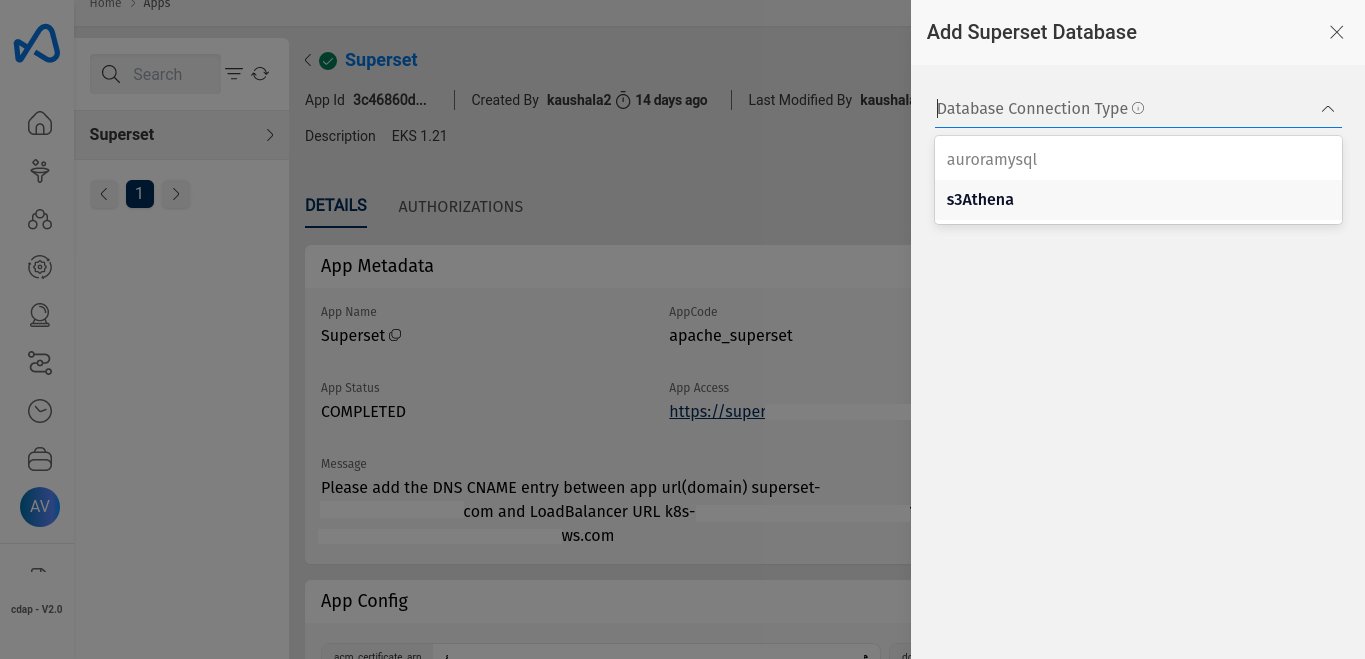Click the refresh icon beside the filter

point(260,74)
